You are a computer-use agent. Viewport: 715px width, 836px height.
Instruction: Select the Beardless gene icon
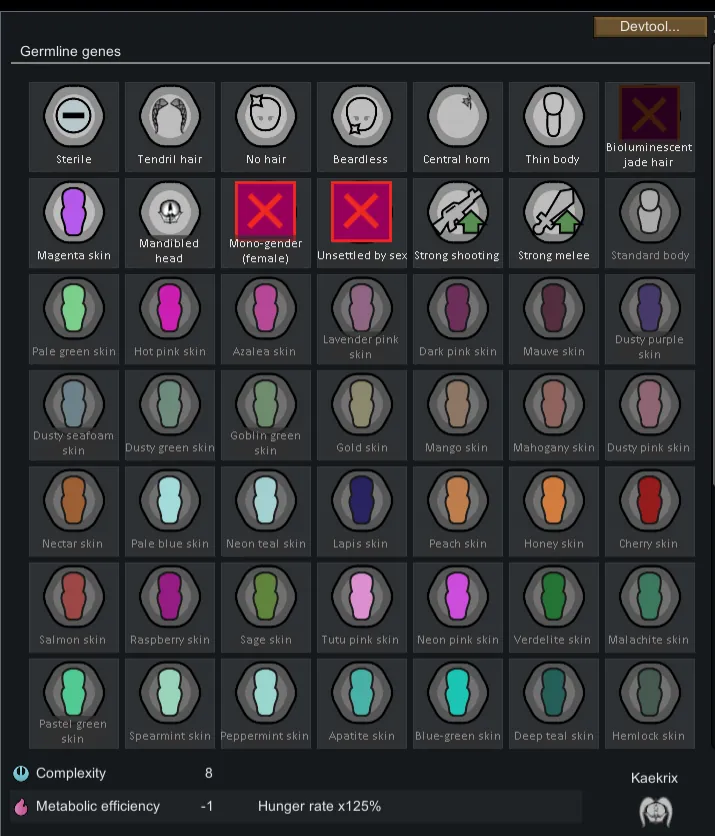361,116
